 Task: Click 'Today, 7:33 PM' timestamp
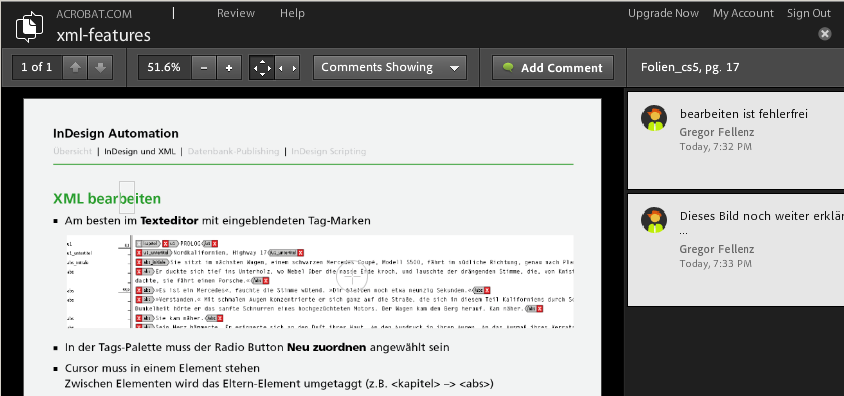click(x=715, y=264)
